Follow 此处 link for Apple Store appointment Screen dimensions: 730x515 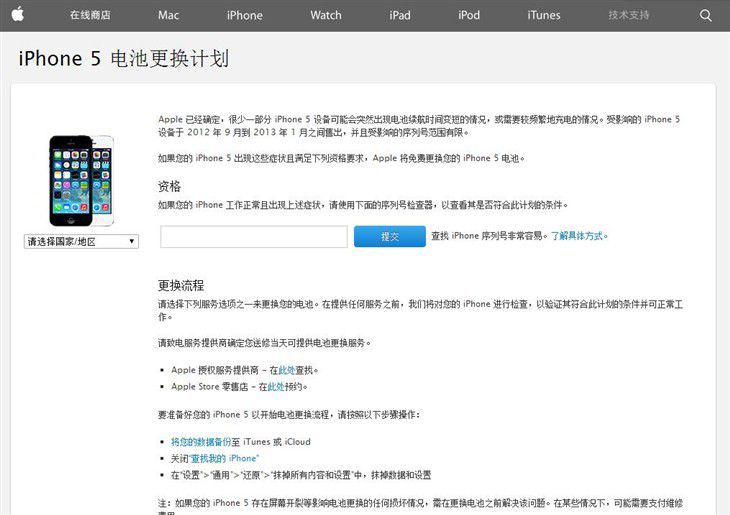[276, 387]
